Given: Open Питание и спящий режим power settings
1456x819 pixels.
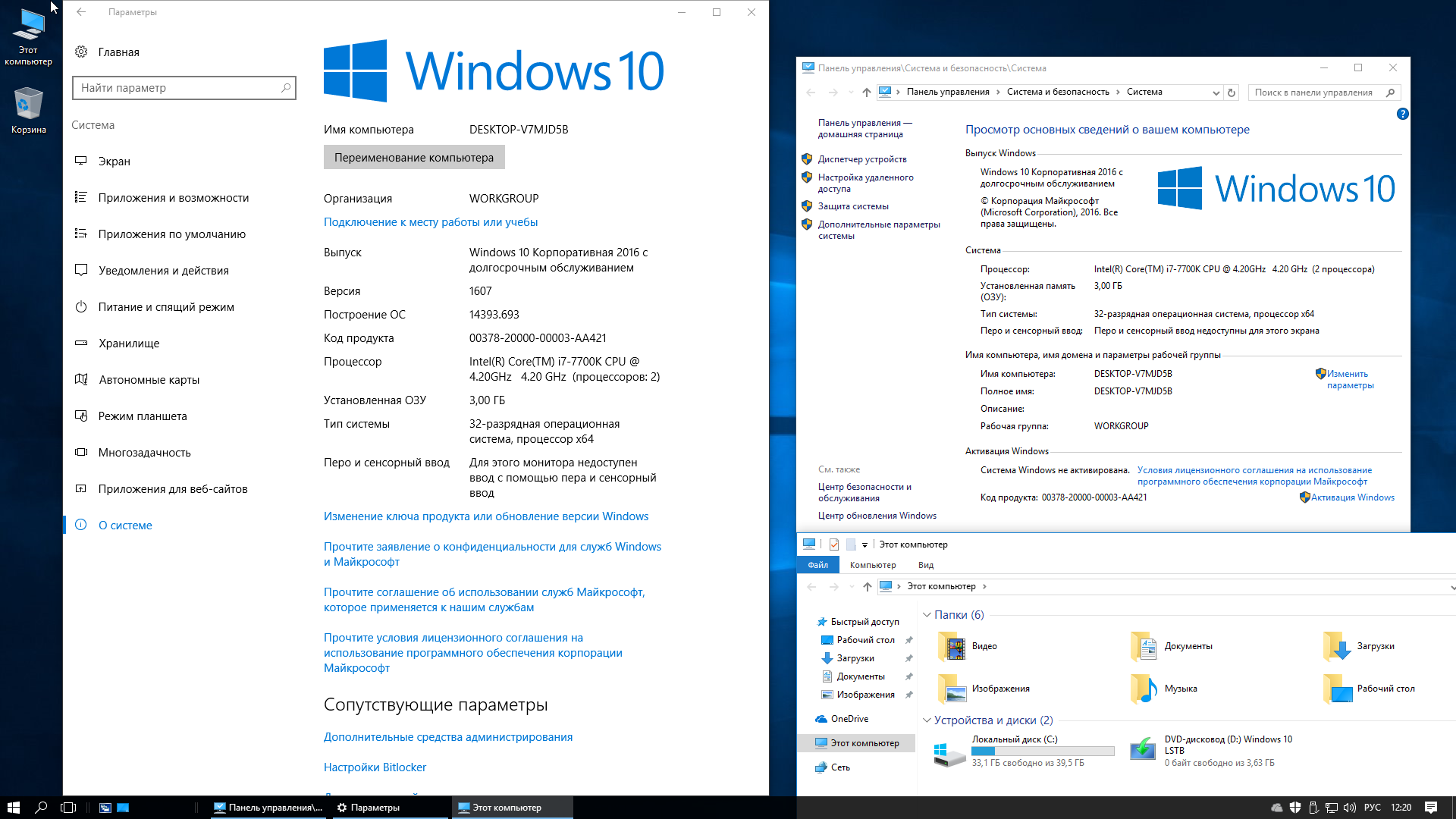Looking at the screenshot, I should (166, 307).
